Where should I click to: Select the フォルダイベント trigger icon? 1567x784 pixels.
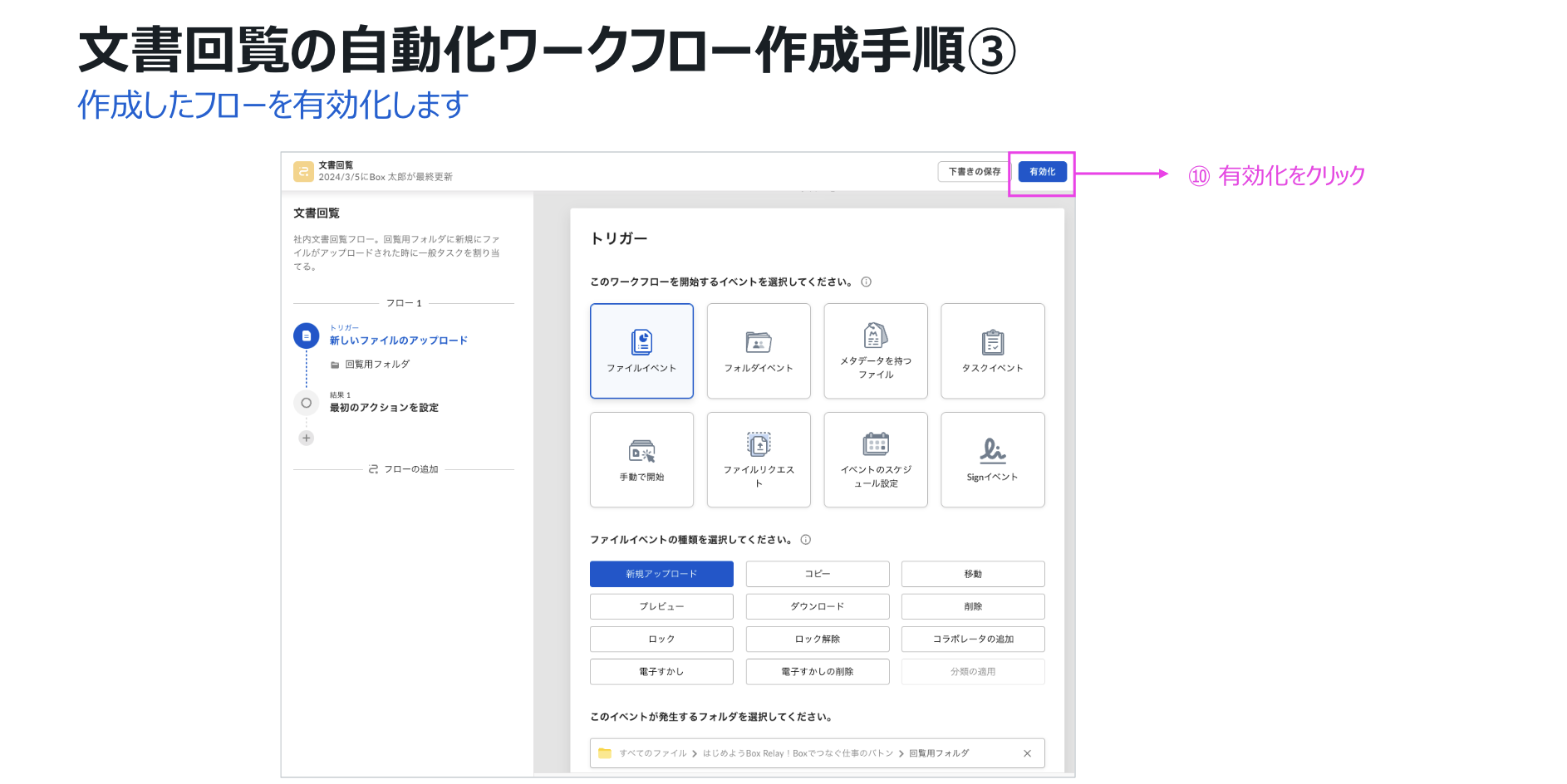point(758,342)
